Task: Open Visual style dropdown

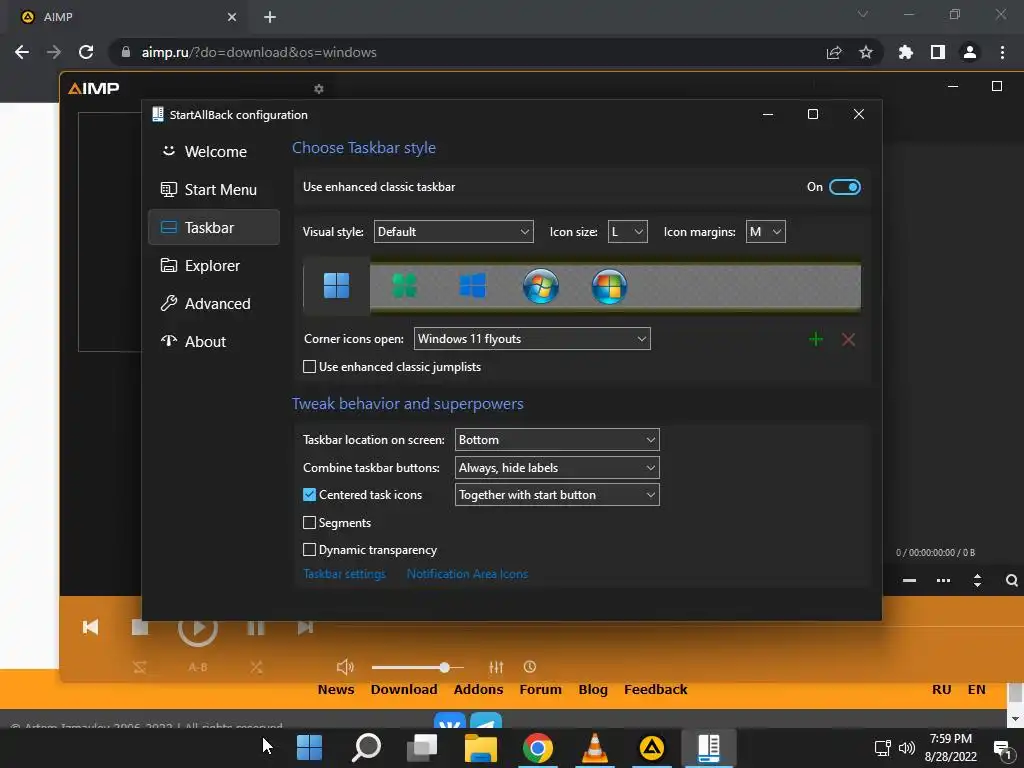Action: pyautogui.click(x=454, y=232)
